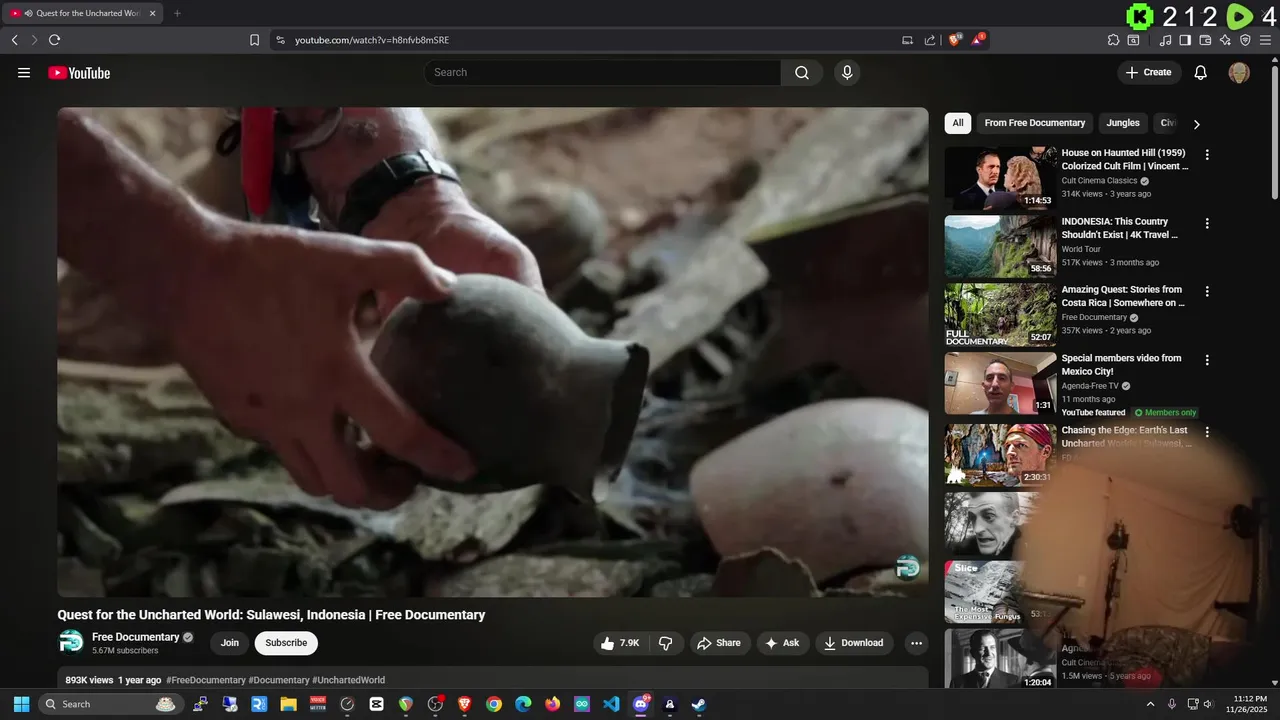Open Cult Cinema Classics channel link
Image resolution: width=1280 pixels, height=720 pixels.
click(1099, 181)
